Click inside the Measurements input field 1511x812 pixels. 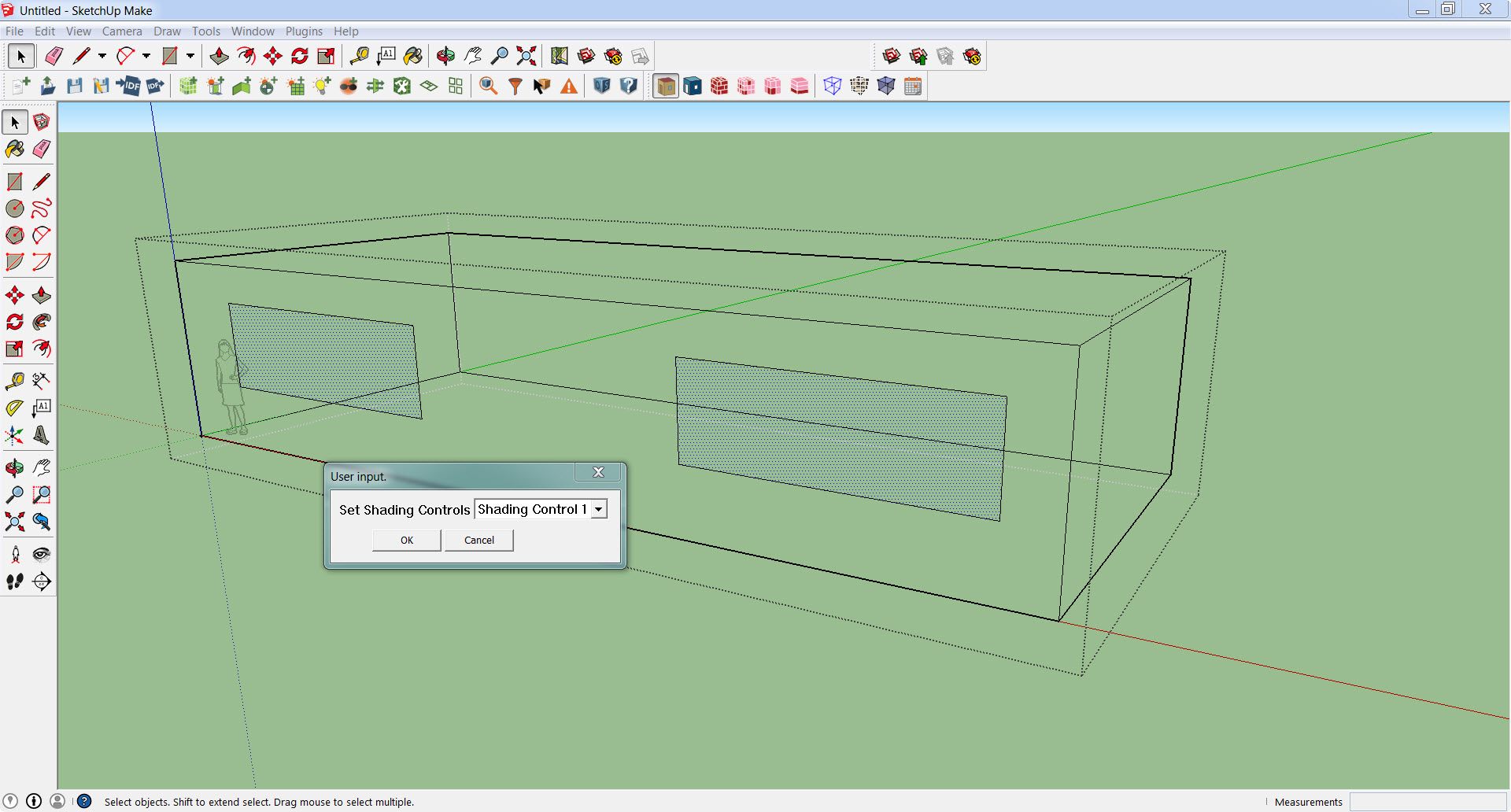click(1428, 802)
